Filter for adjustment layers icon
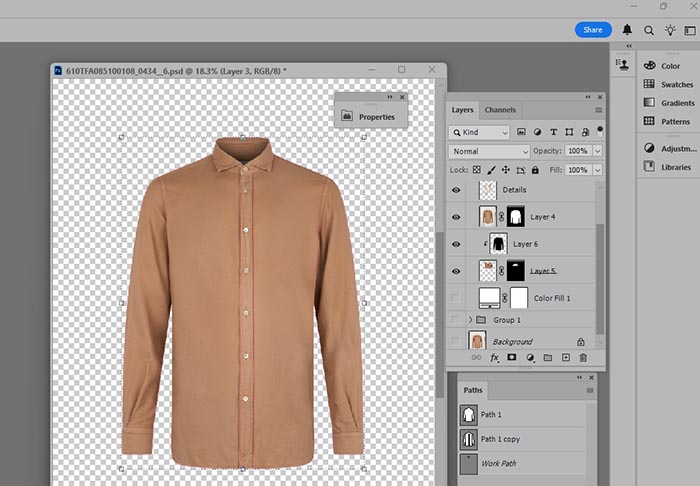Image resolution: width=700 pixels, height=486 pixels. 538,132
